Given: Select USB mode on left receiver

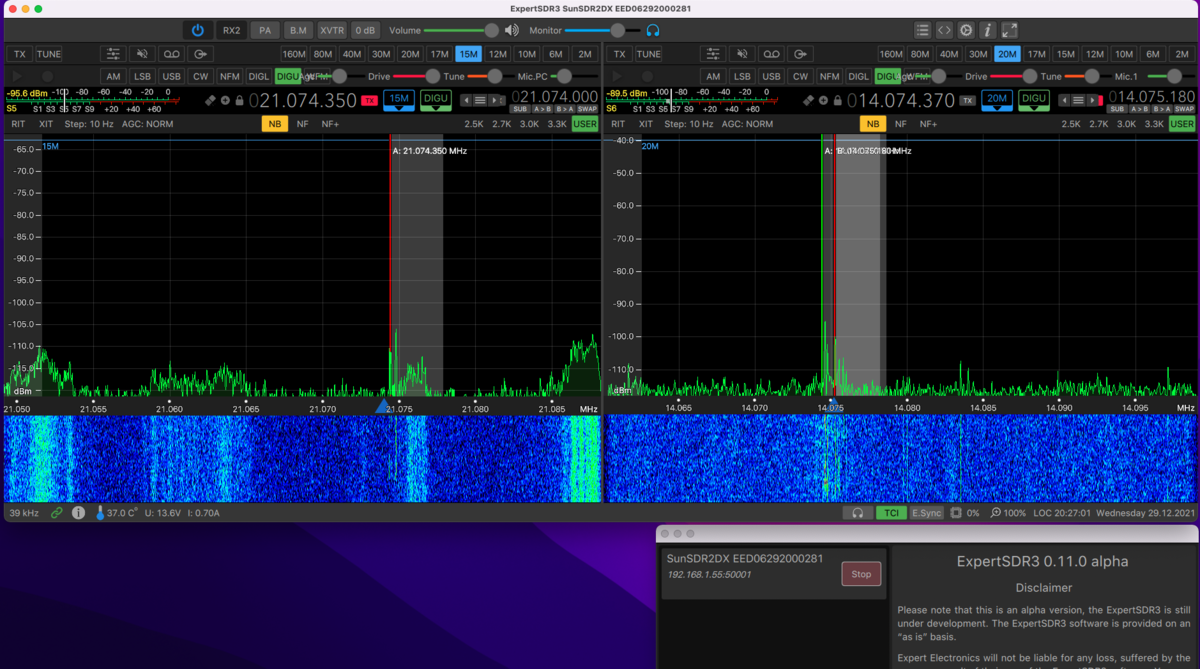Looking at the screenshot, I should tap(172, 76).
